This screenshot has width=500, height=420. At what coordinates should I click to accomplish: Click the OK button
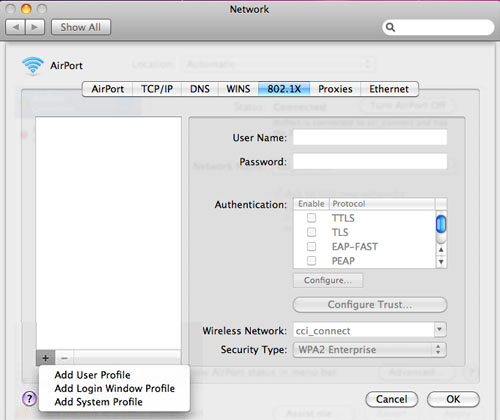[453, 399]
